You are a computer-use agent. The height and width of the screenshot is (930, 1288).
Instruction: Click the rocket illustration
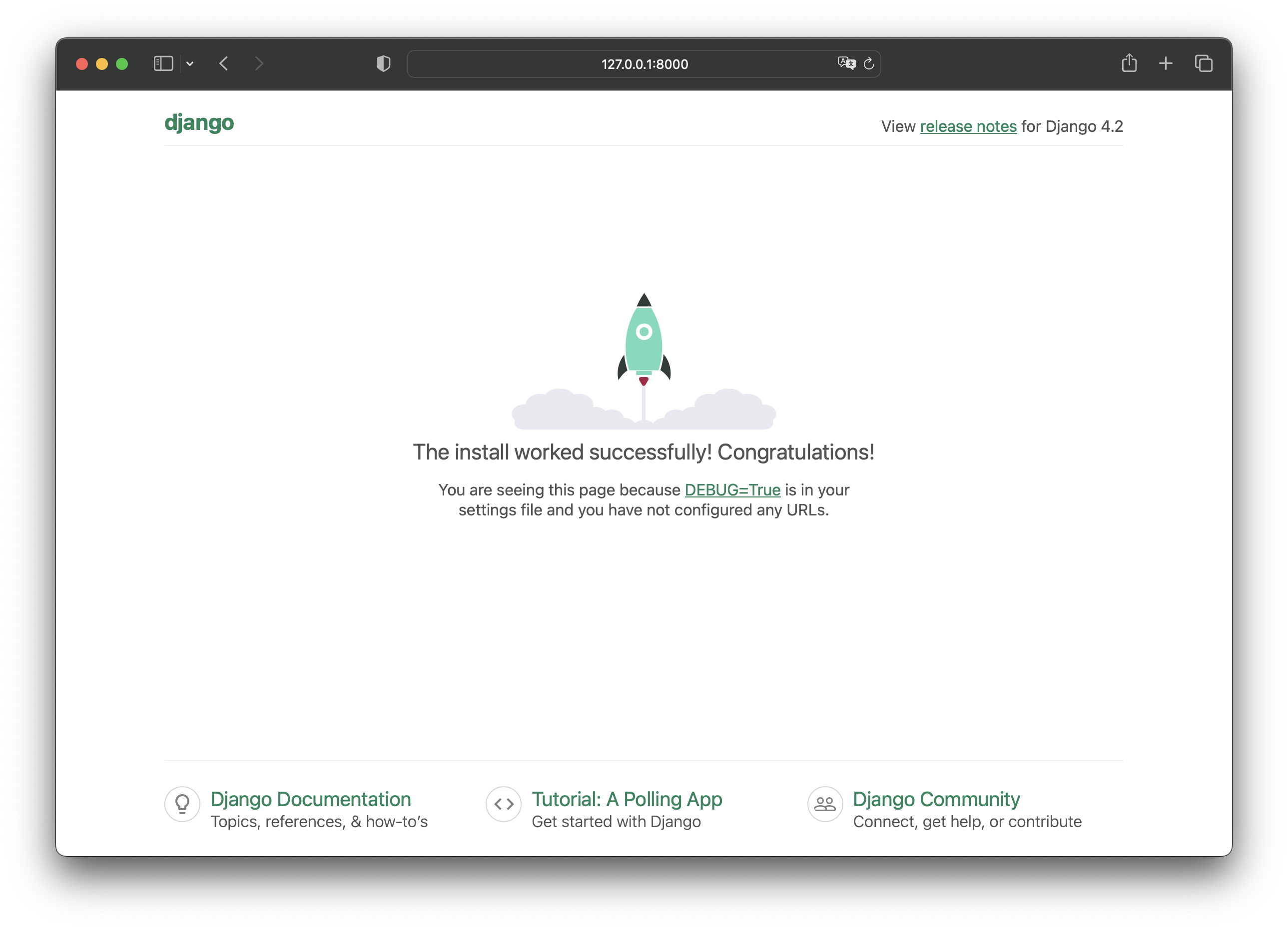pyautogui.click(x=644, y=361)
